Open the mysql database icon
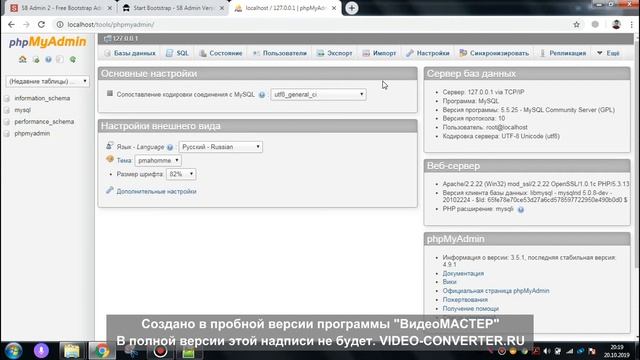 click(x=7, y=110)
